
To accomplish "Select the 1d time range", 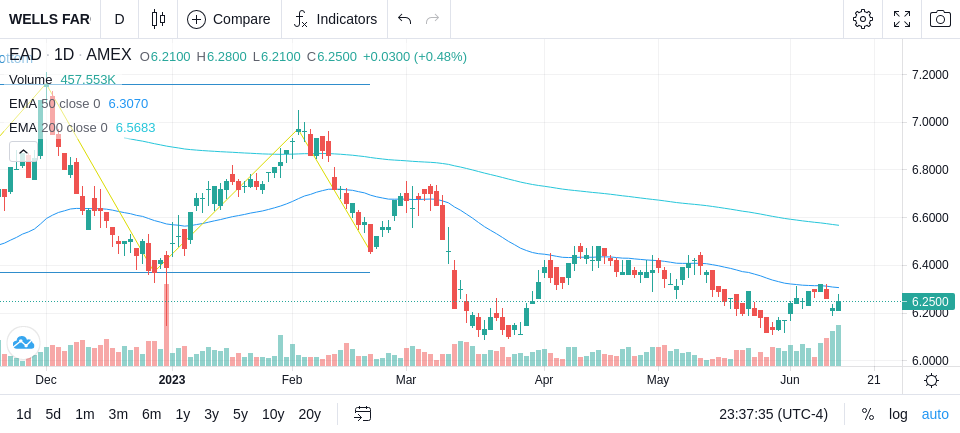I will point(23,415).
